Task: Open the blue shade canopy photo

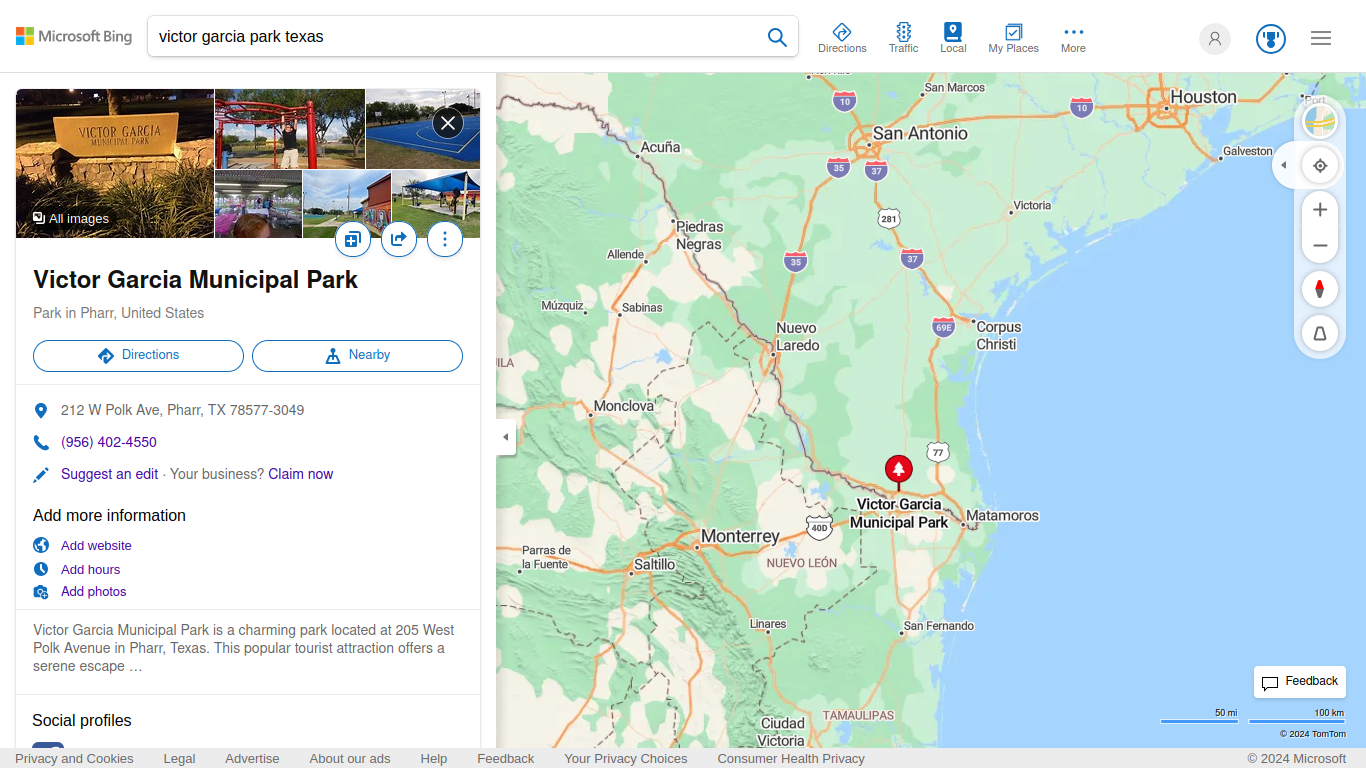Action: (x=436, y=204)
